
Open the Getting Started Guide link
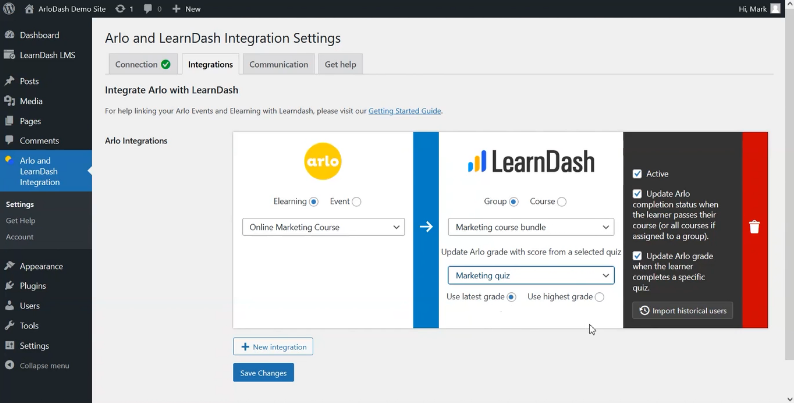(405, 111)
